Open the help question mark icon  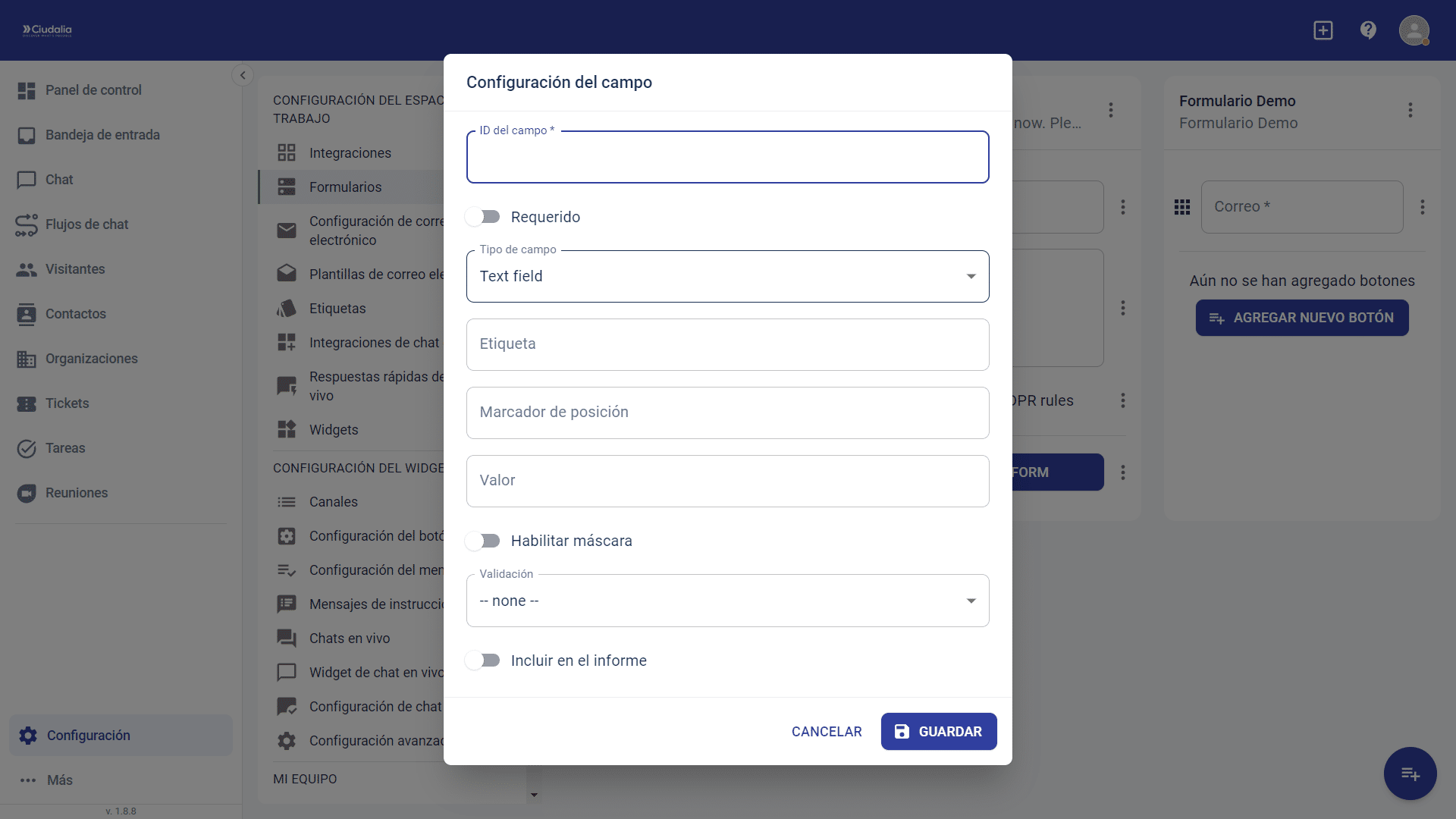coord(1368,30)
